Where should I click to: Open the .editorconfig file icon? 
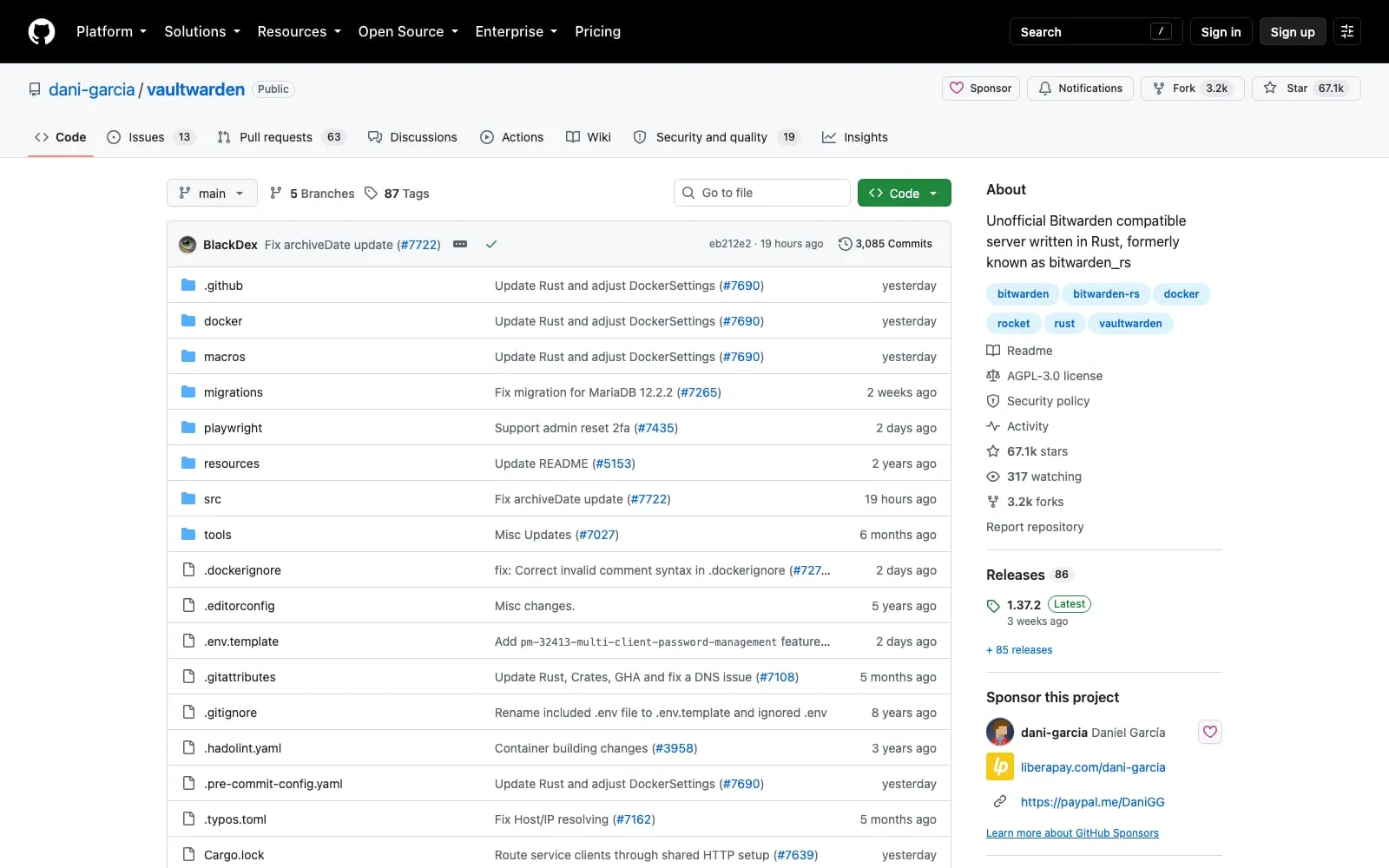(x=188, y=605)
